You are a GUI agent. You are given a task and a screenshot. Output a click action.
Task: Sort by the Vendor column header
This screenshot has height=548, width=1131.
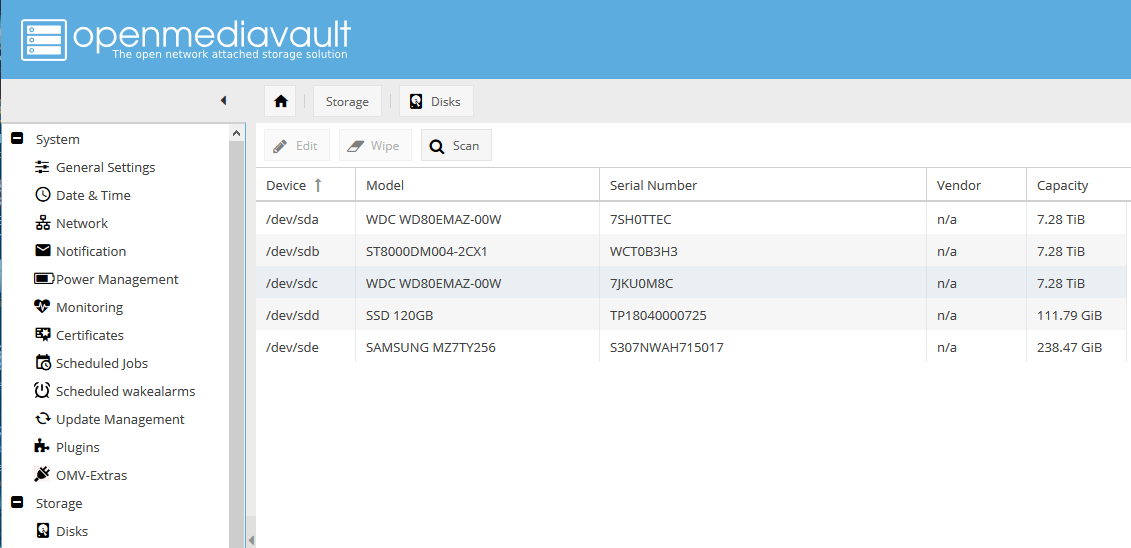coord(977,185)
